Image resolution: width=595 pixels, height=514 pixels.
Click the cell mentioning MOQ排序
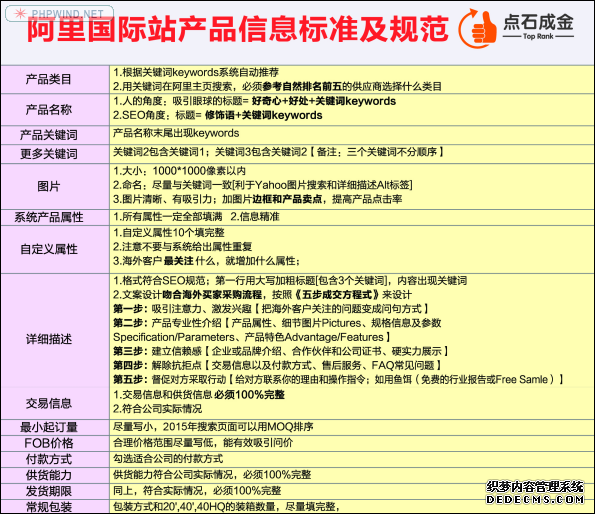[x=213, y=427]
